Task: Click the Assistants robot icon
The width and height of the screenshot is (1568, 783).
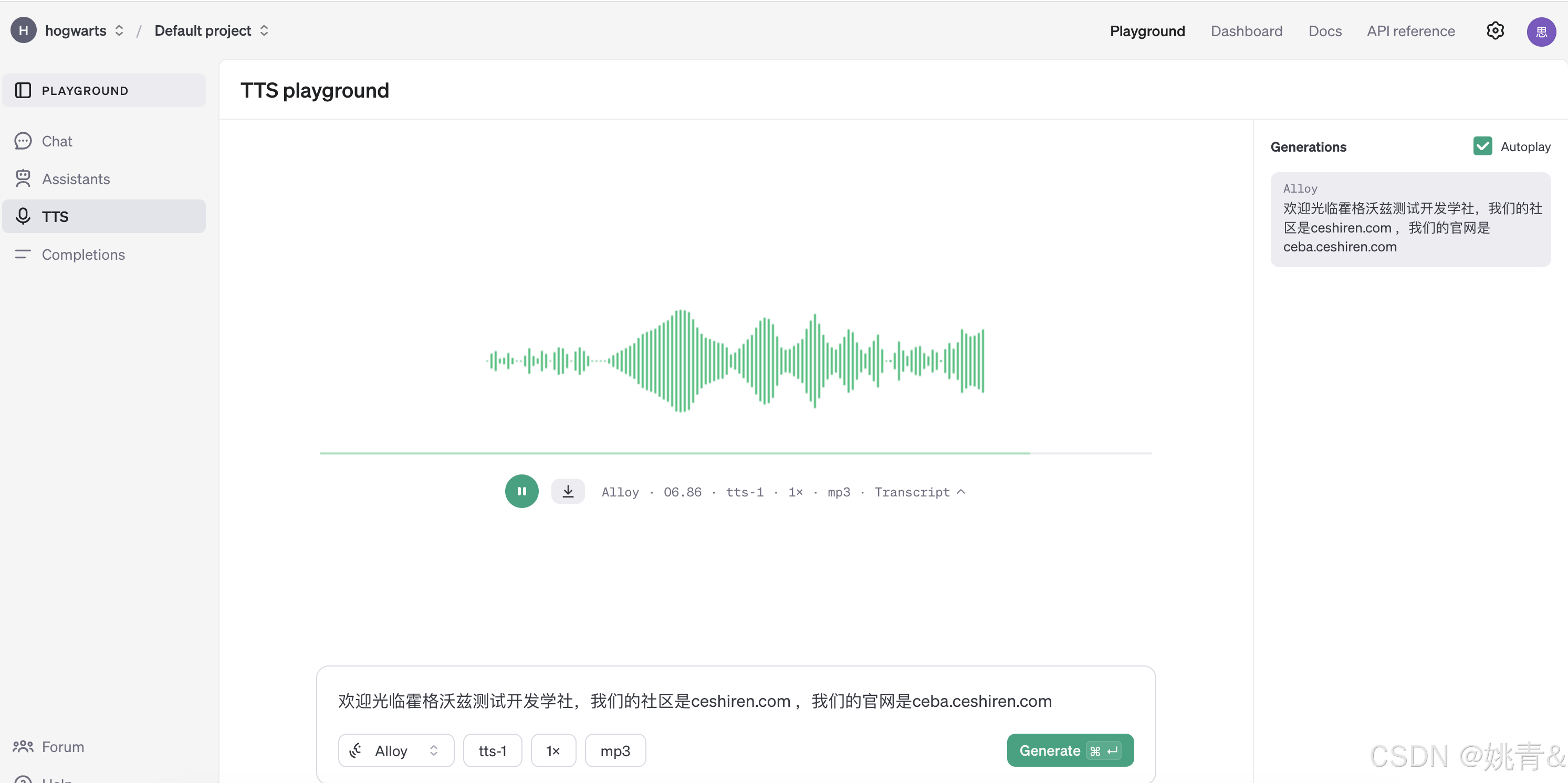Action: [x=23, y=179]
